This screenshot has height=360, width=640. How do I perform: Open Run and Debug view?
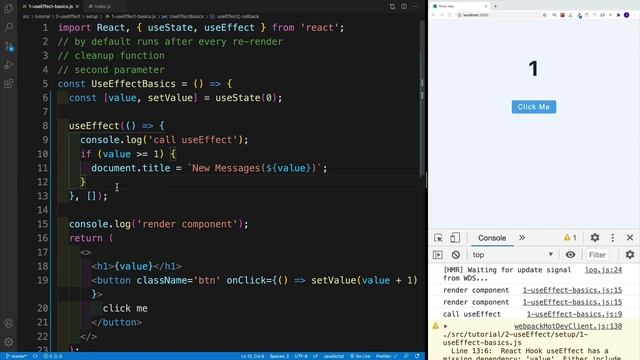(8, 64)
